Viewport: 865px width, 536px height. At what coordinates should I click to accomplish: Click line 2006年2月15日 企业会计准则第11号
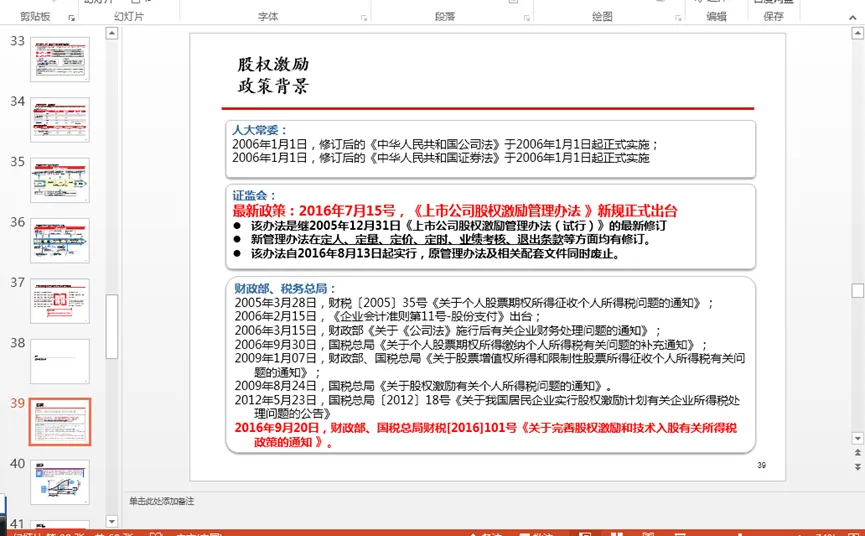point(388,317)
